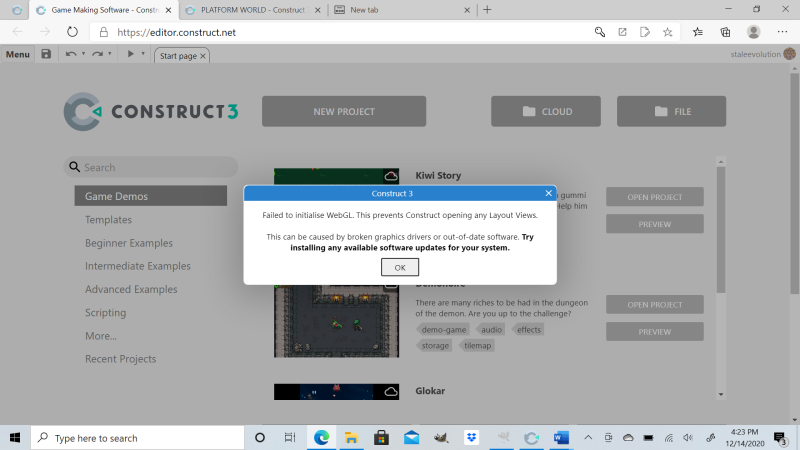Select Scripting category

pos(106,312)
